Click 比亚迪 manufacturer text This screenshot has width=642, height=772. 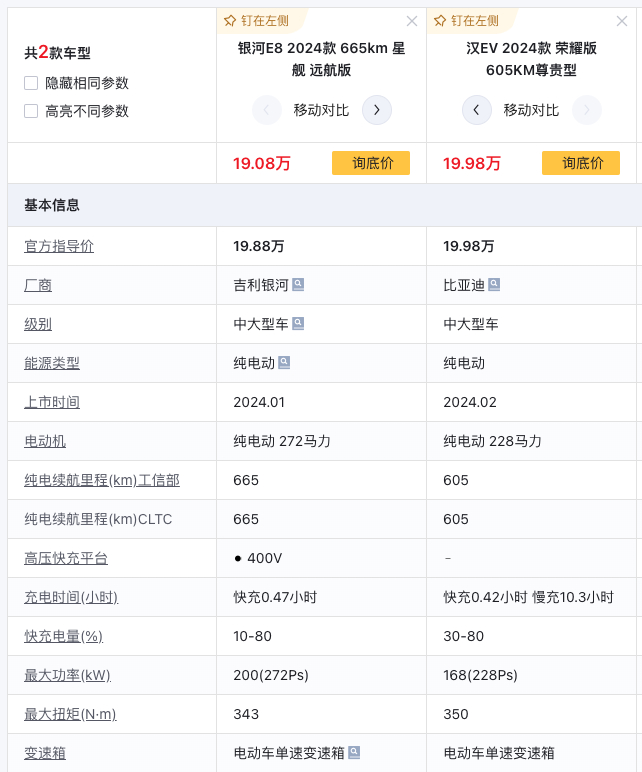(x=464, y=285)
